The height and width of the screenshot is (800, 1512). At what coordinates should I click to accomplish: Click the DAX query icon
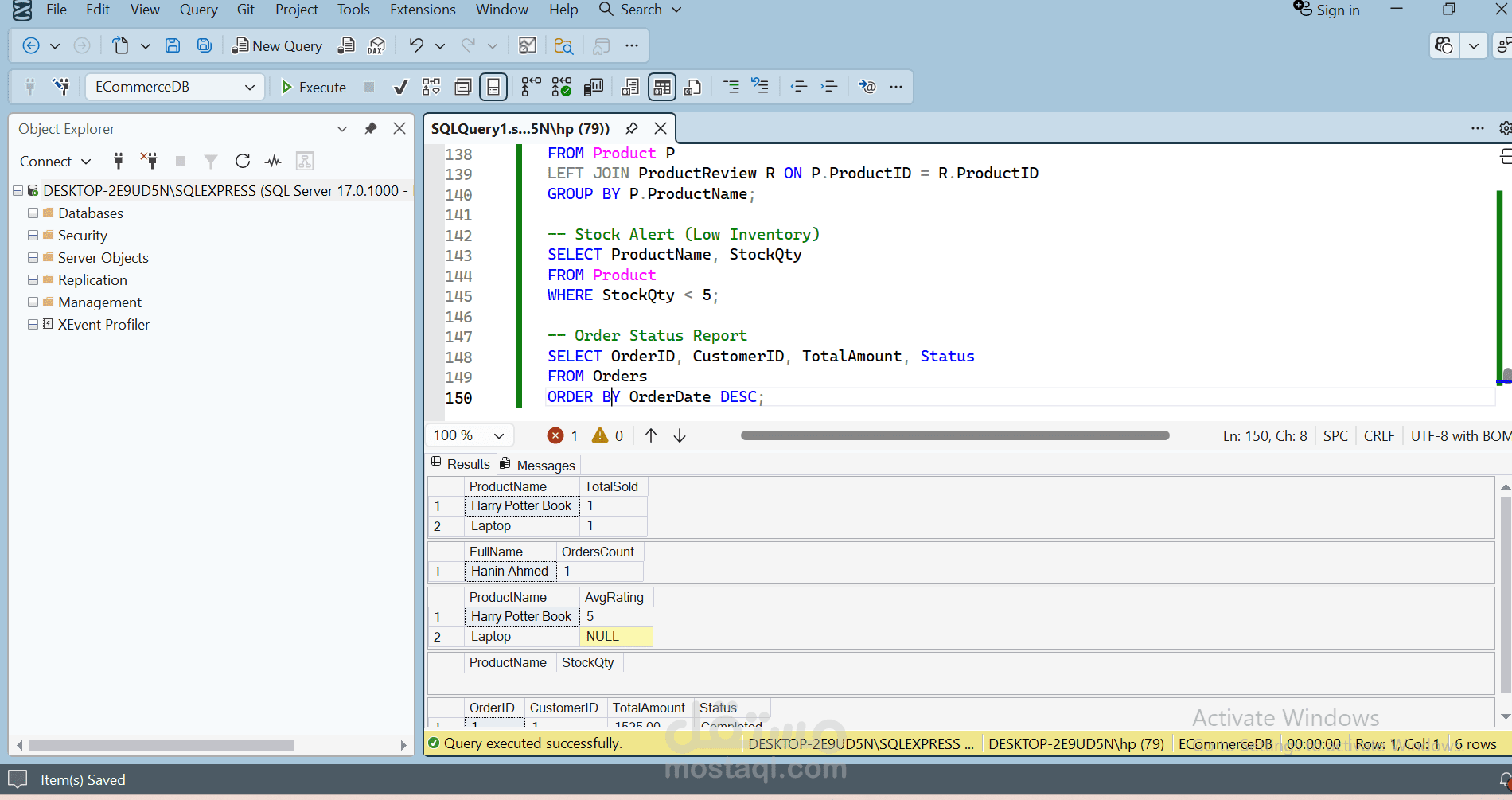pos(376,45)
